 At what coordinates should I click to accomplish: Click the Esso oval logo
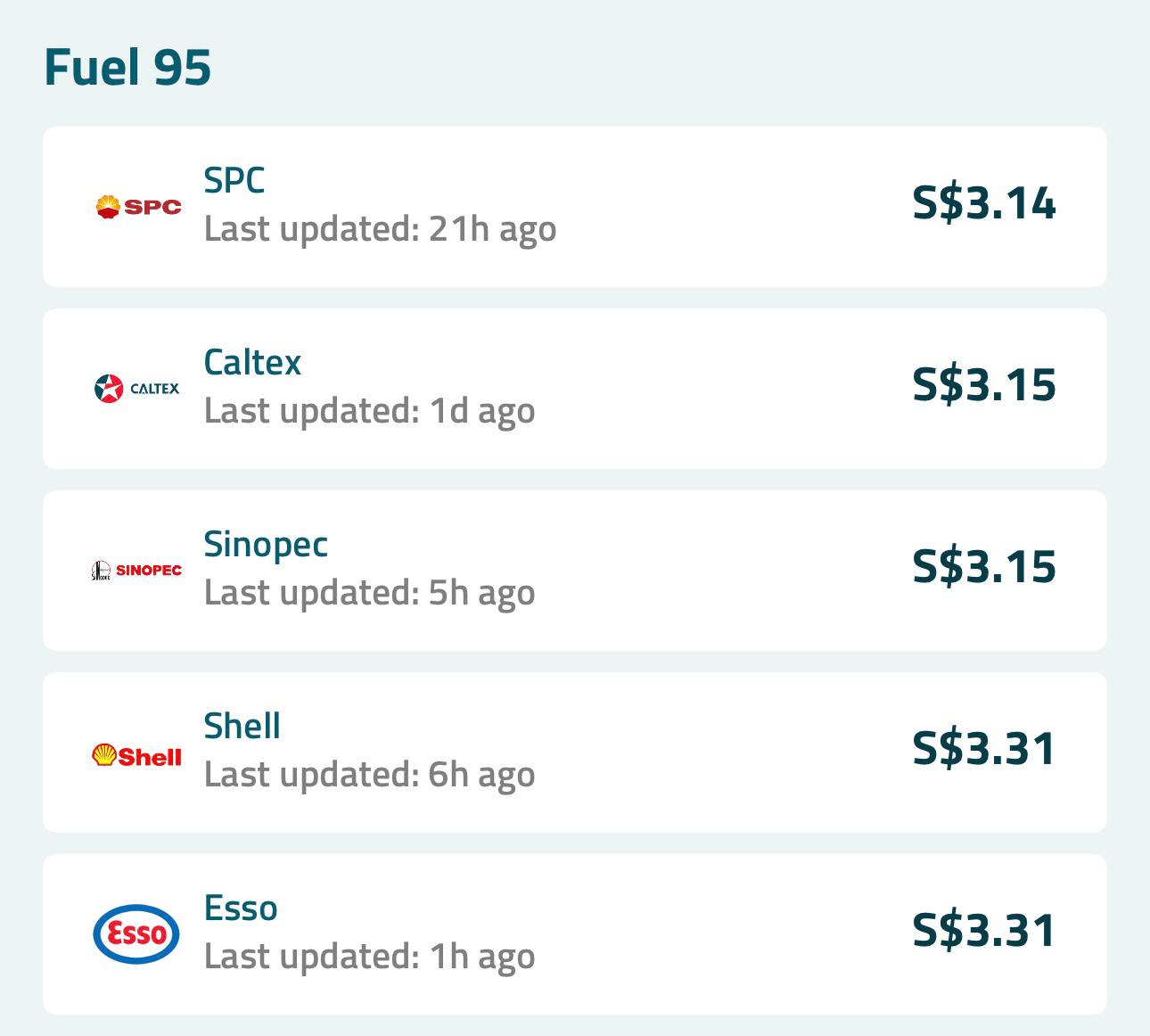tap(136, 934)
